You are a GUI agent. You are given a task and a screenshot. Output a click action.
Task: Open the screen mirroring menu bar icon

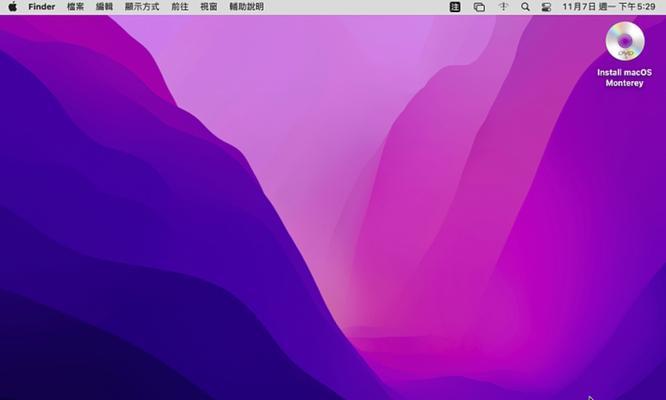coord(479,7)
